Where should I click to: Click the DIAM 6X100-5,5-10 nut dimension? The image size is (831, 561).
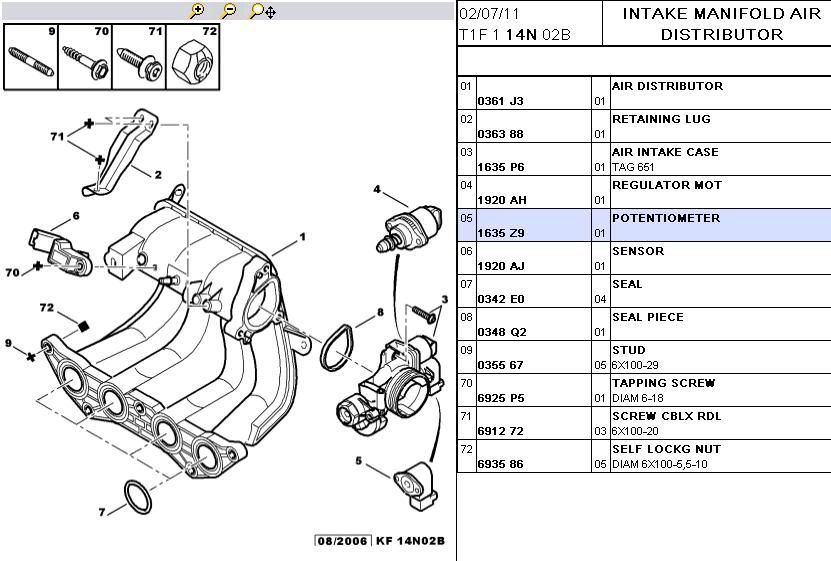pyautogui.click(x=660, y=465)
